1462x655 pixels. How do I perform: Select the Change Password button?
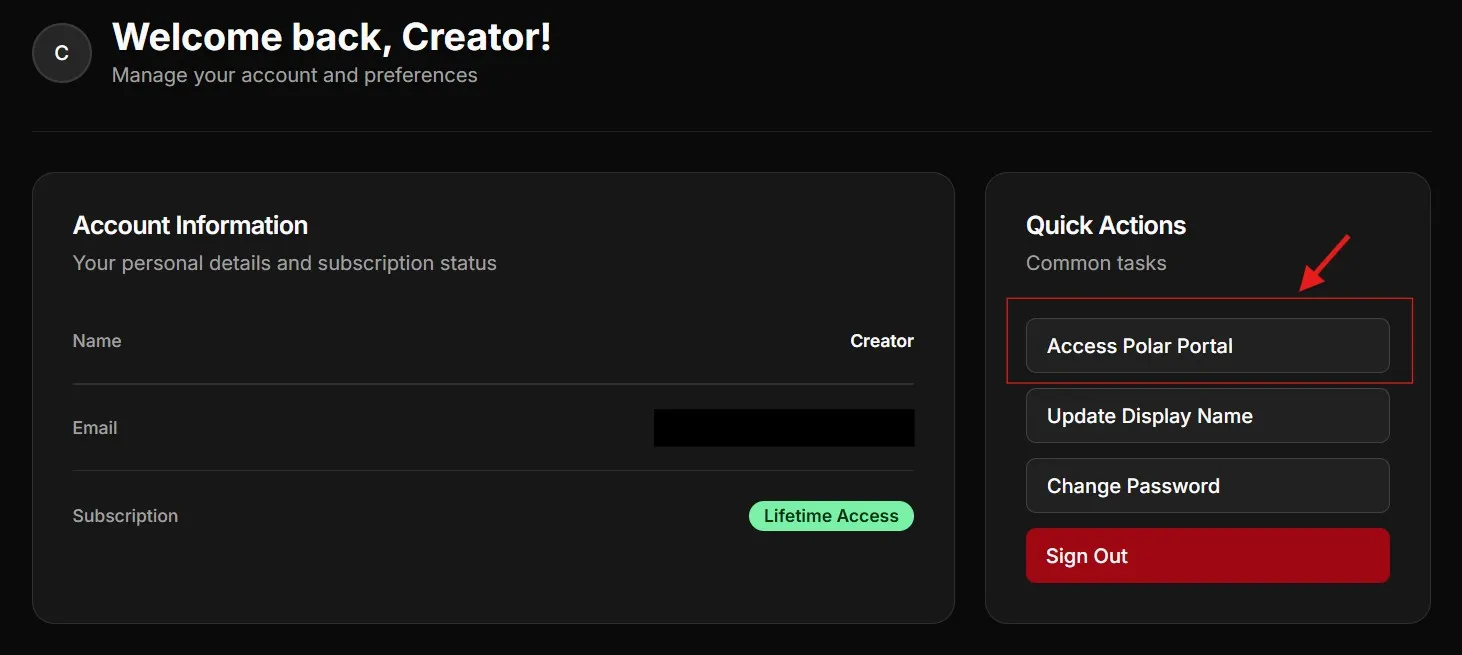coord(1207,486)
